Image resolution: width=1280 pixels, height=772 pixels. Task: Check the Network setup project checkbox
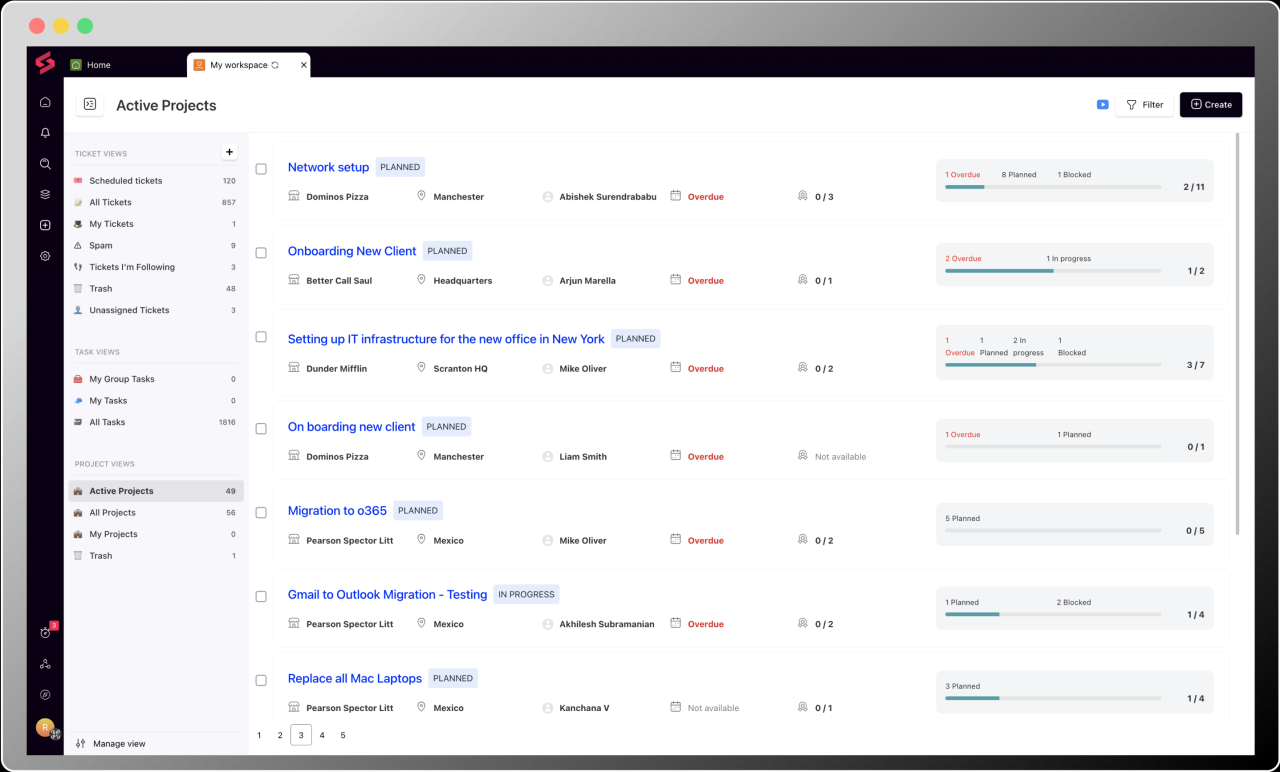point(261,169)
